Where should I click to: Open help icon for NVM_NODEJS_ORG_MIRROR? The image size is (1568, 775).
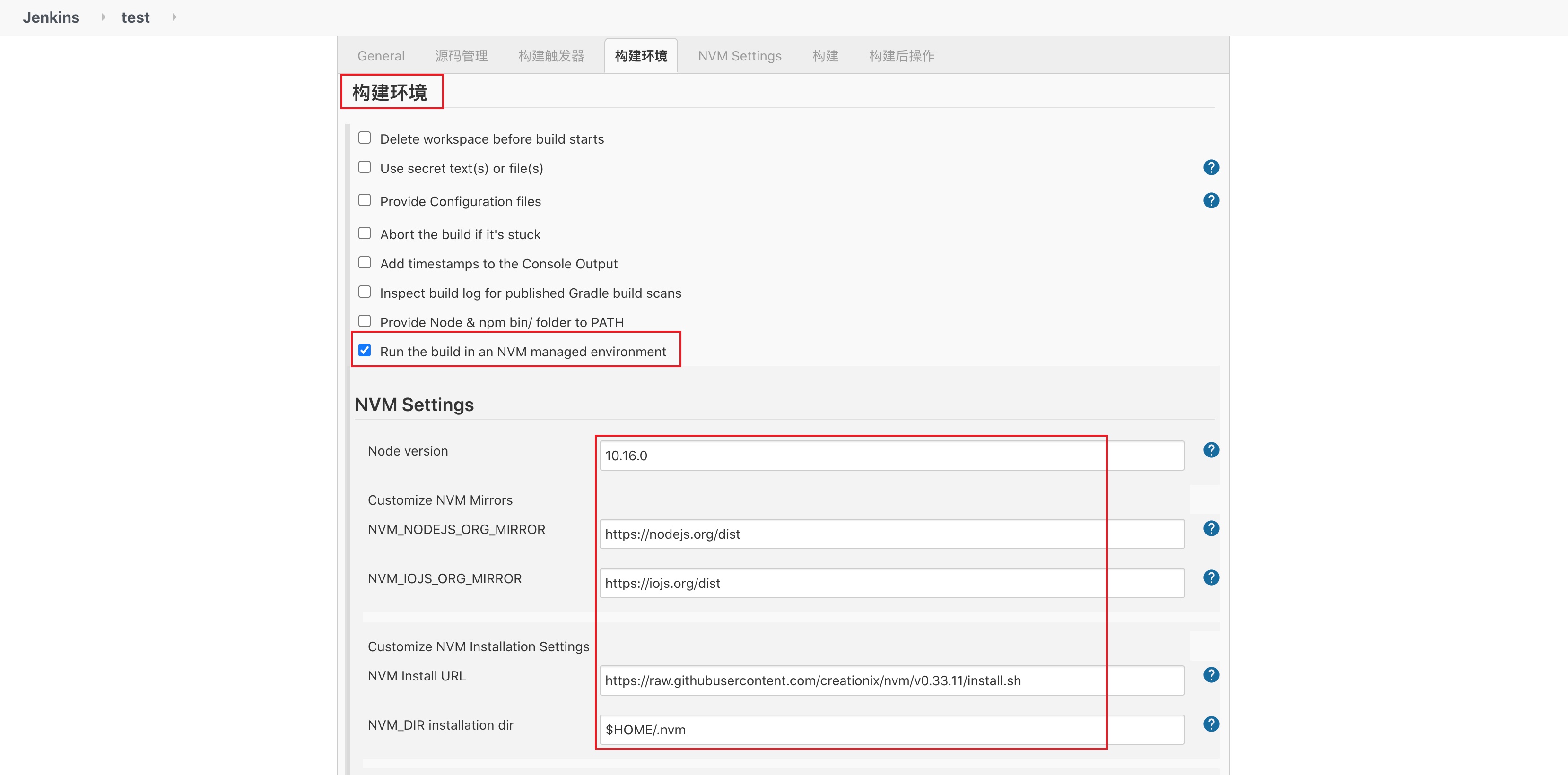(1211, 529)
